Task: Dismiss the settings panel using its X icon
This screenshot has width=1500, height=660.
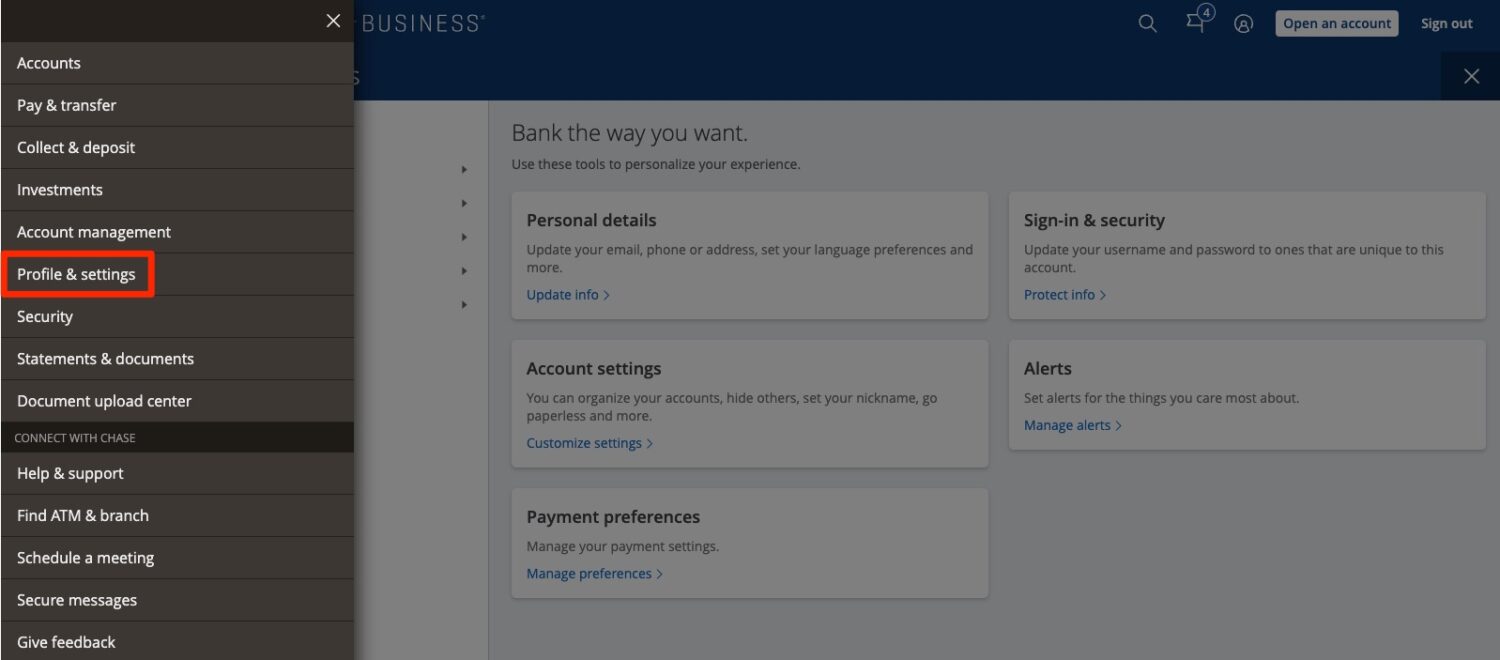Action: point(1471,75)
